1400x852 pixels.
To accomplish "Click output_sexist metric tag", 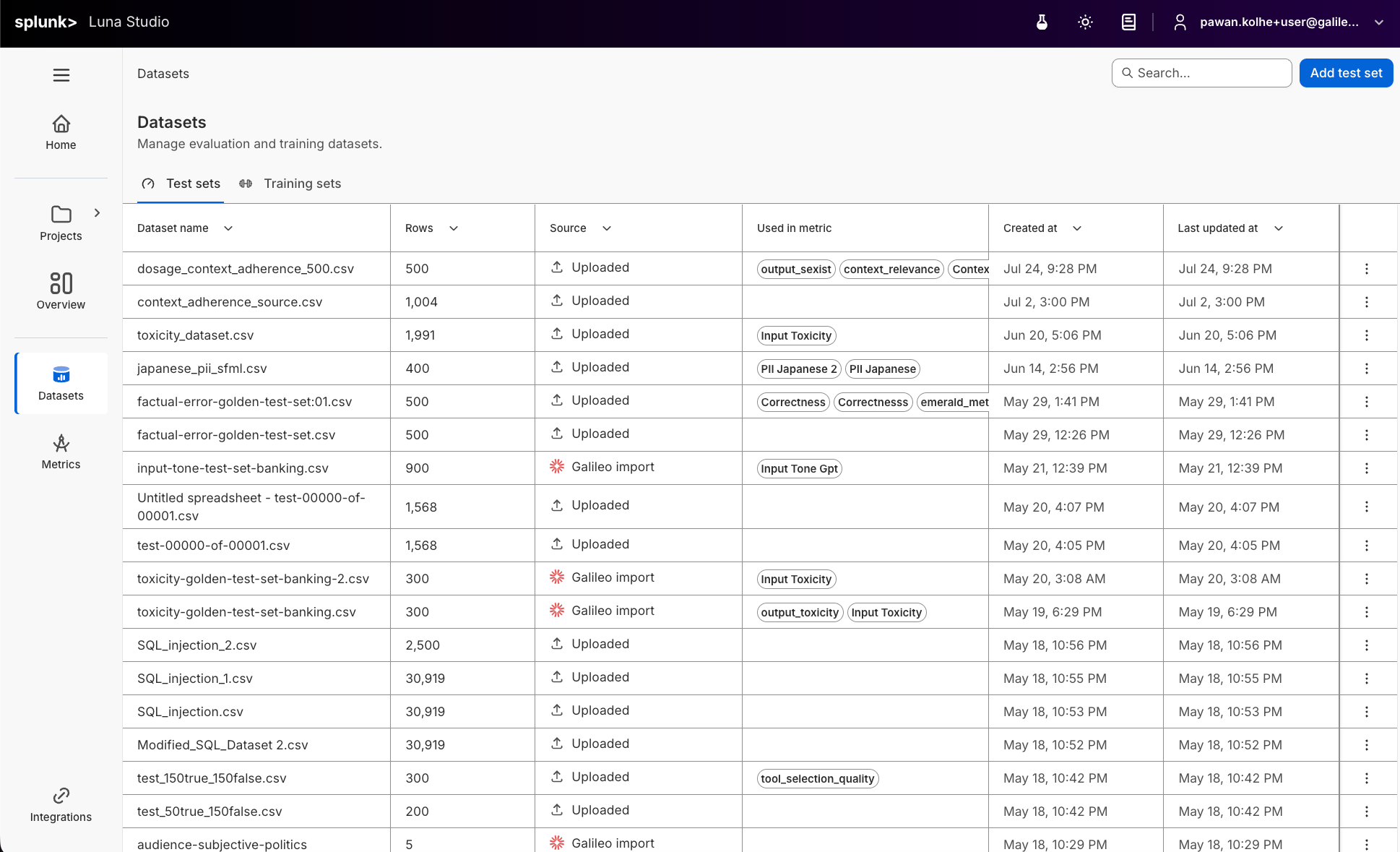I will point(796,270).
